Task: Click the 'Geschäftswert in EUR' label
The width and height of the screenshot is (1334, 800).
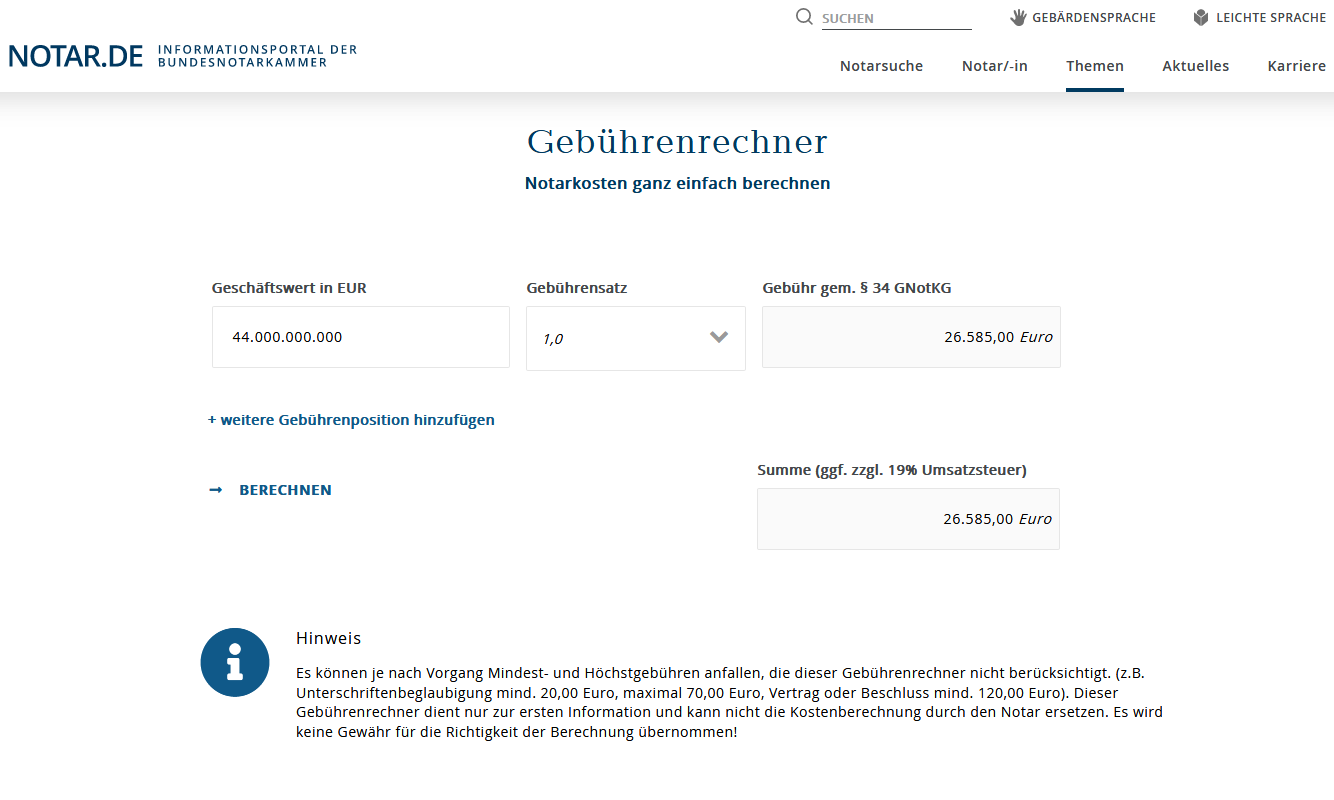Action: point(289,288)
